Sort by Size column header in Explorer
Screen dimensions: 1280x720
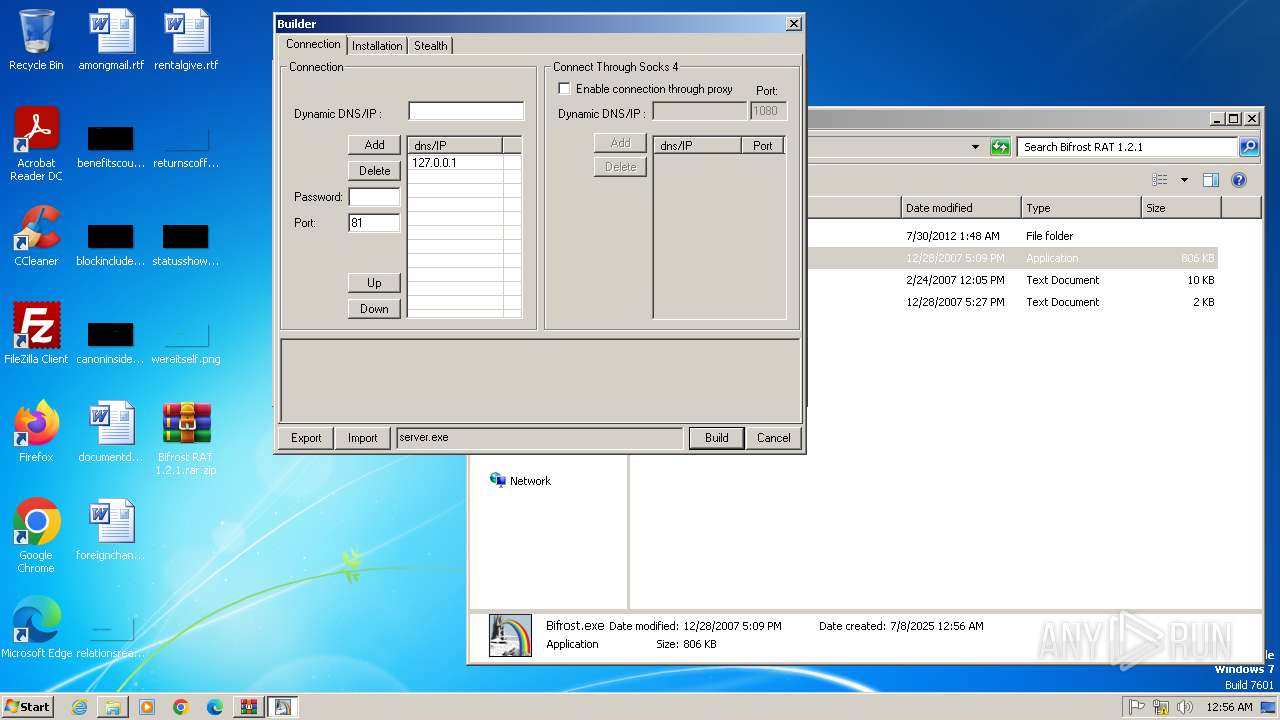click(1181, 208)
